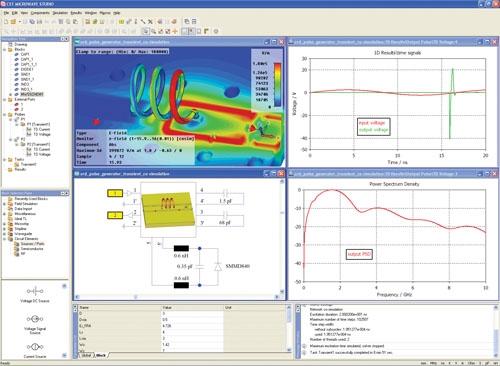The image size is (500, 366).
Task: Collapse the External Ports folder
Action: [5, 99]
